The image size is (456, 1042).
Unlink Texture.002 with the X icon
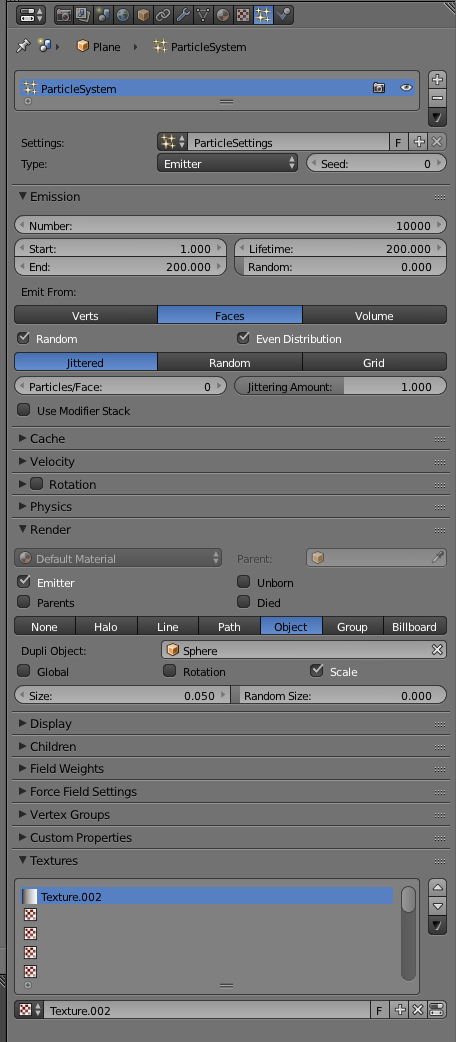click(418, 1010)
